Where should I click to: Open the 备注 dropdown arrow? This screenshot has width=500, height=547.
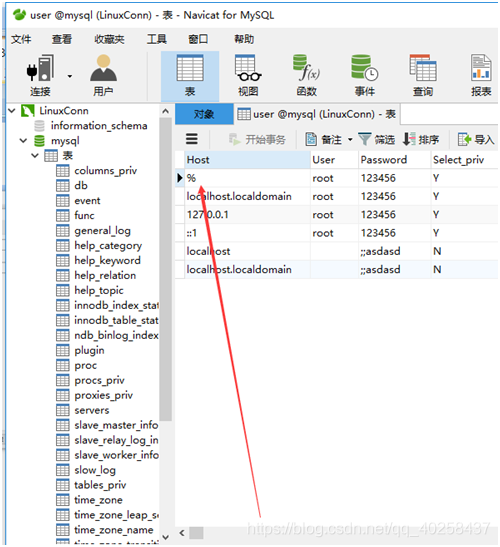[x=350, y=140]
